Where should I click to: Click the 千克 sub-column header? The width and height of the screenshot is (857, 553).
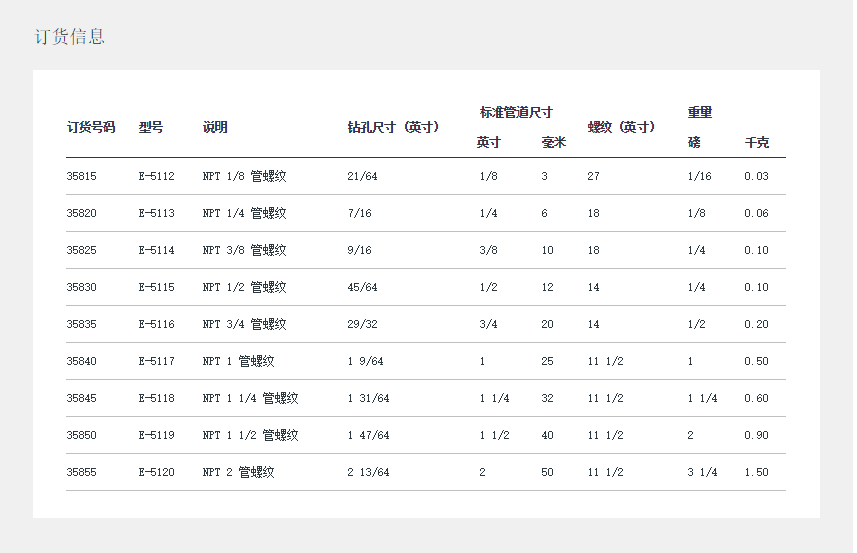tap(757, 143)
